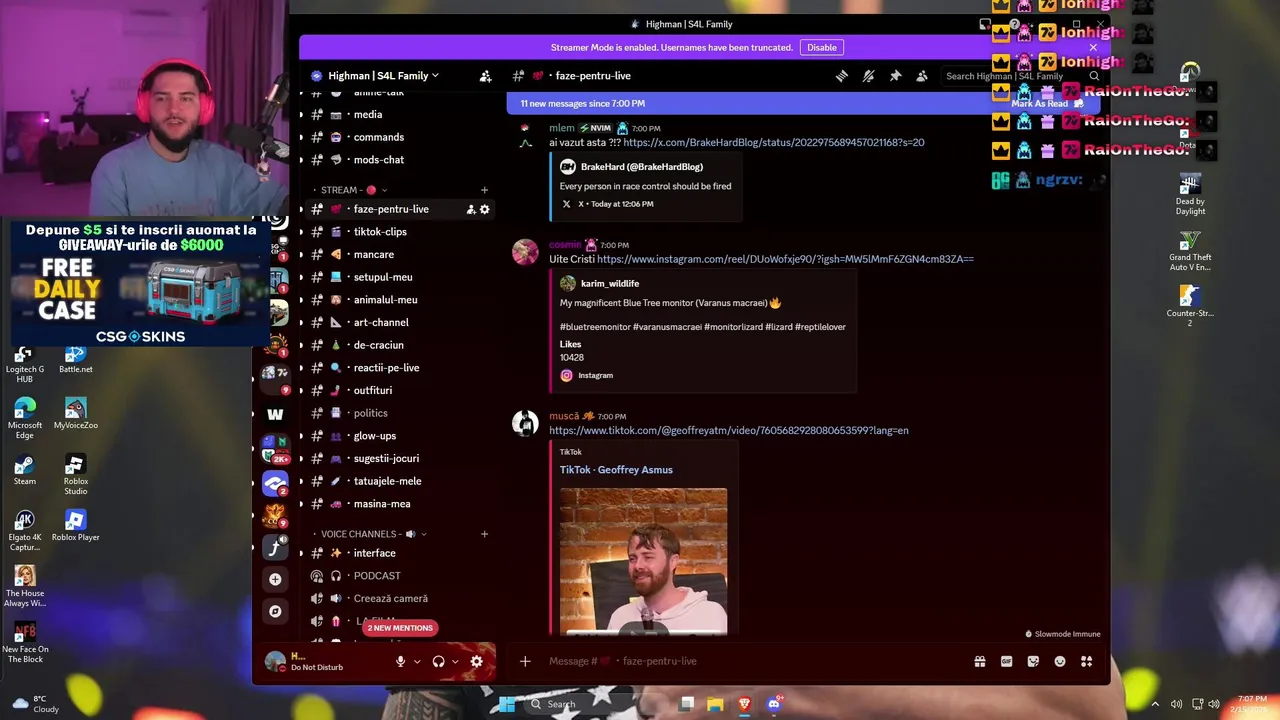Image resolution: width=1280 pixels, height=720 pixels.
Task: Mute microphone in the user panel
Action: tap(400, 661)
